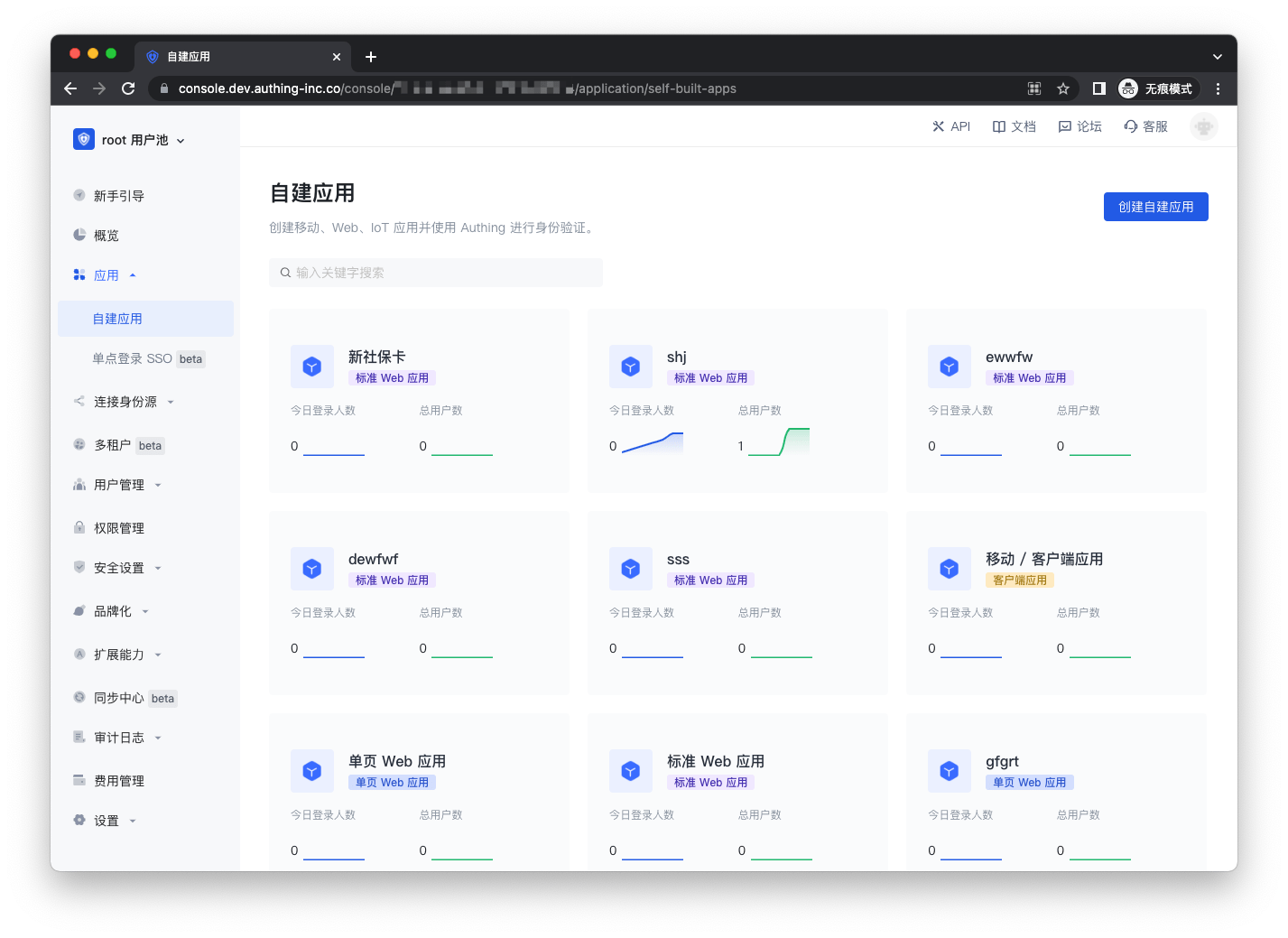The width and height of the screenshot is (1288, 938).
Task: Click the 创建自建应用 button
Action: [1155, 207]
